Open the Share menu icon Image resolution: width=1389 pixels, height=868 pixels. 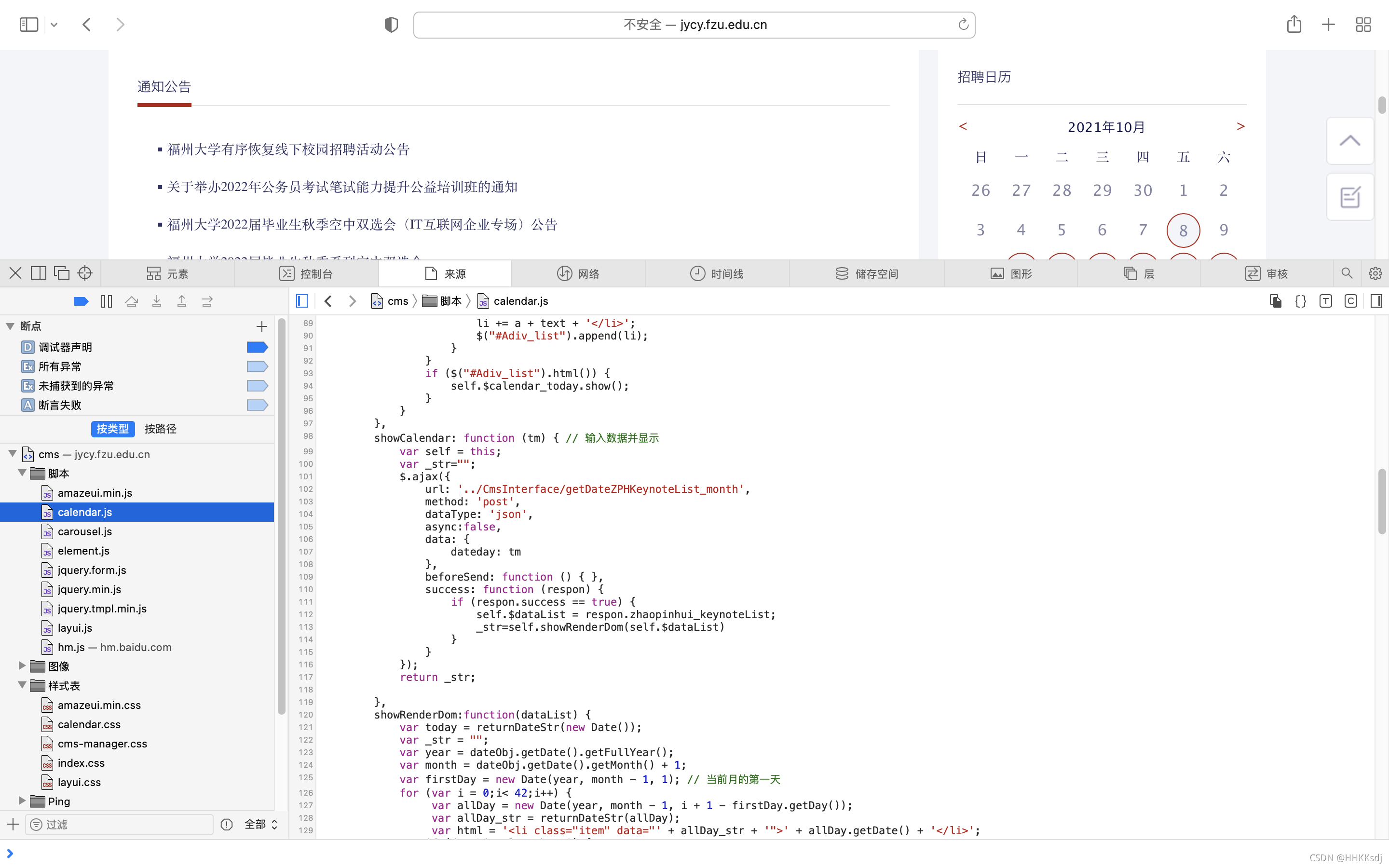coord(1294,24)
